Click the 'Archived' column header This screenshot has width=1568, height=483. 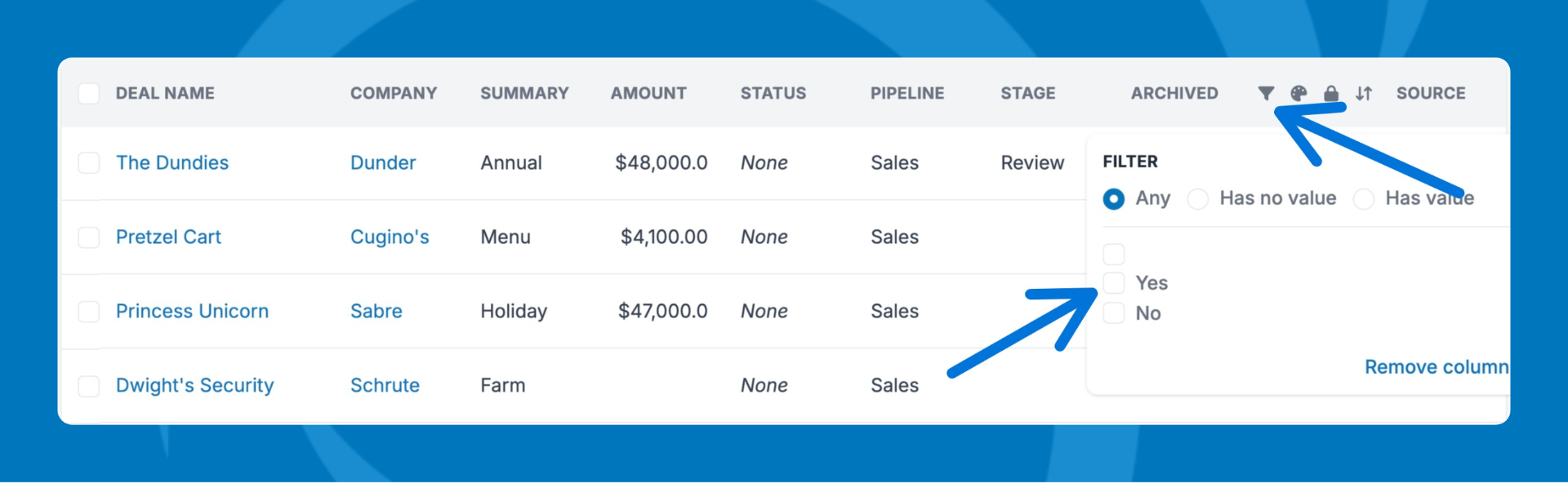(x=1174, y=94)
